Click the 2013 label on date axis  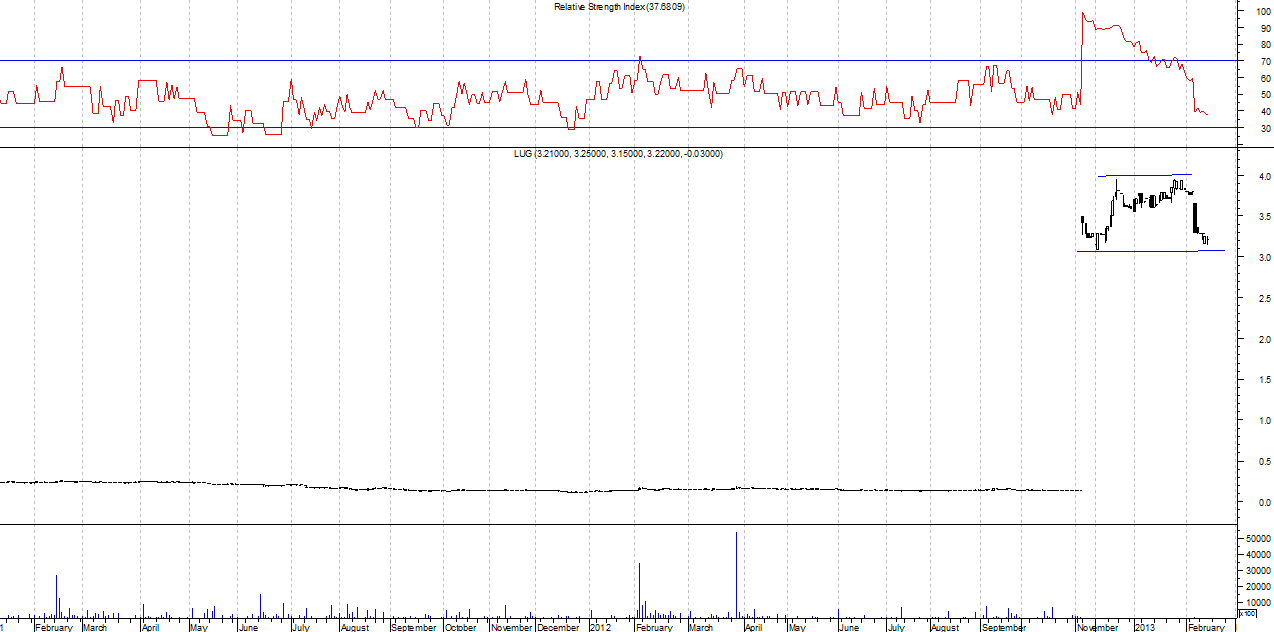[x=1146, y=627]
